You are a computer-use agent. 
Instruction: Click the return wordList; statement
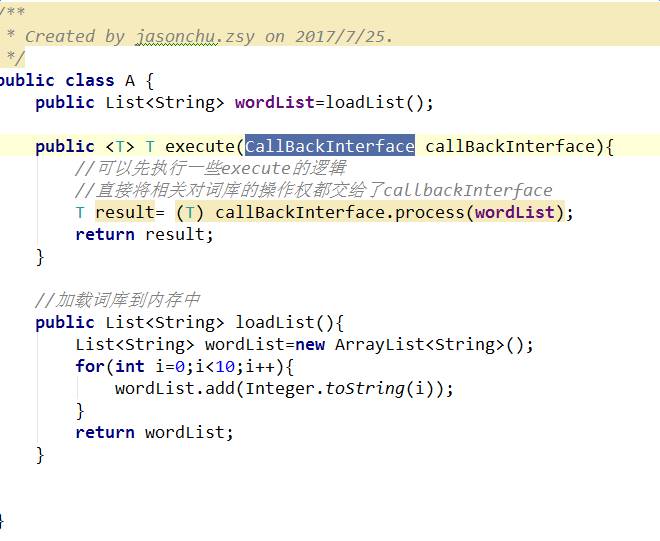click(154, 432)
